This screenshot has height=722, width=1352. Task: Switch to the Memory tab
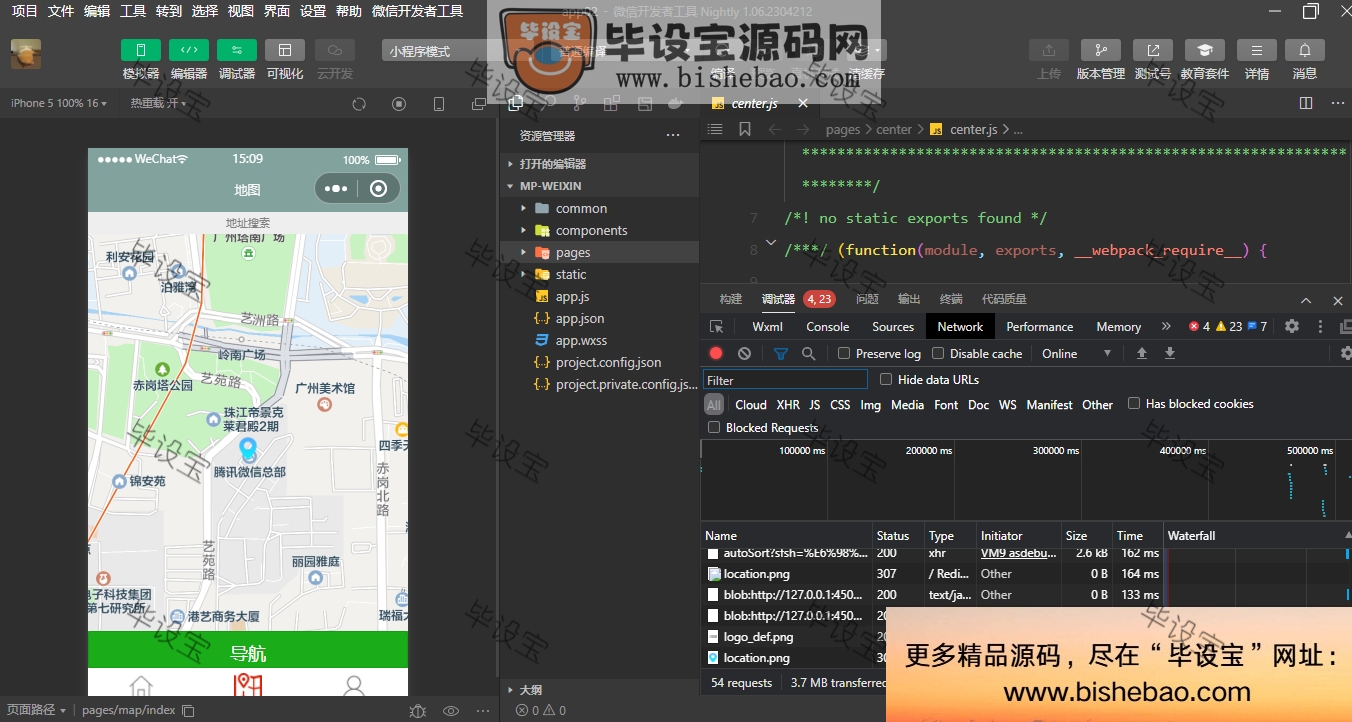pos(1119,327)
